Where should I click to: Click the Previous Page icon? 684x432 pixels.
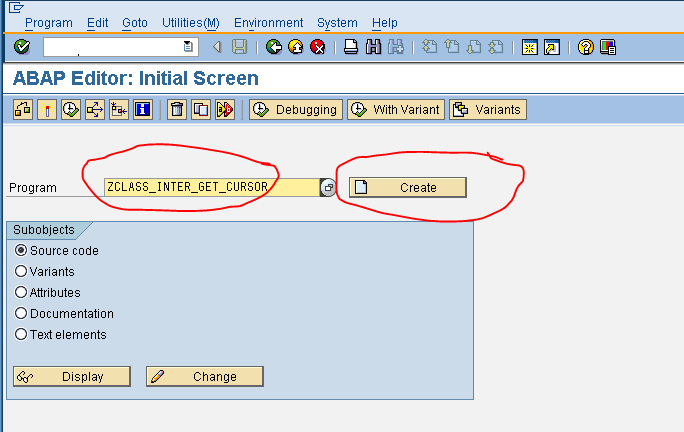[452, 47]
